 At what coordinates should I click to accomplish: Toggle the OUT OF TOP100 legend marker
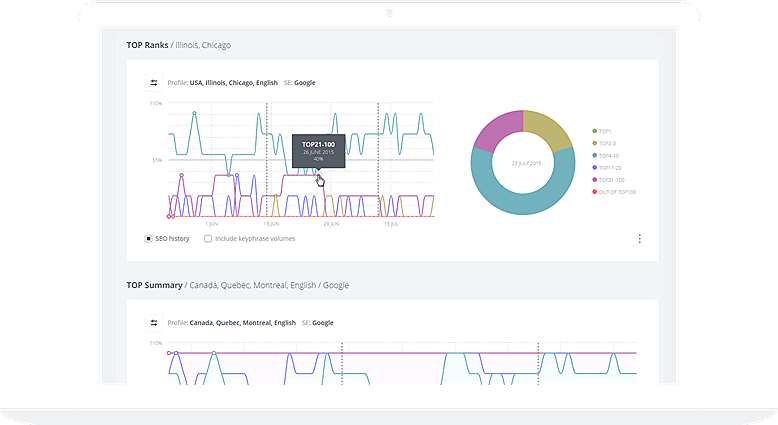(x=595, y=191)
